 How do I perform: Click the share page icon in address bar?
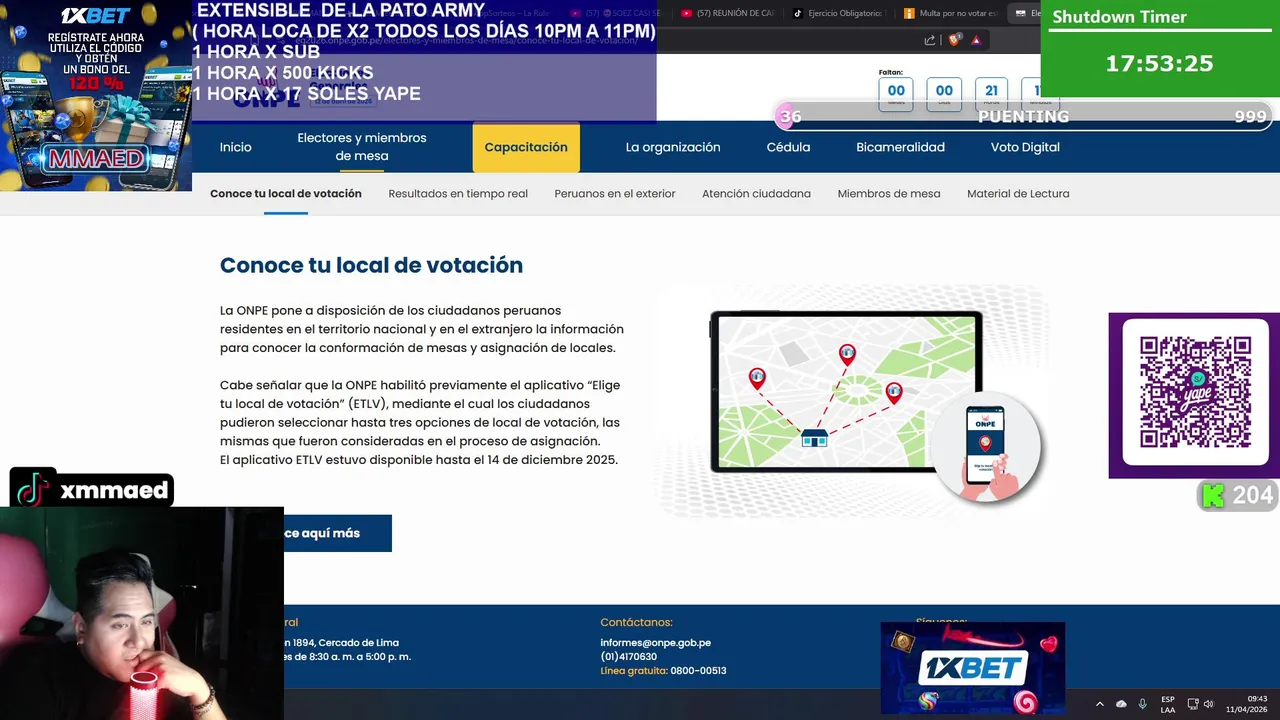[x=930, y=40]
